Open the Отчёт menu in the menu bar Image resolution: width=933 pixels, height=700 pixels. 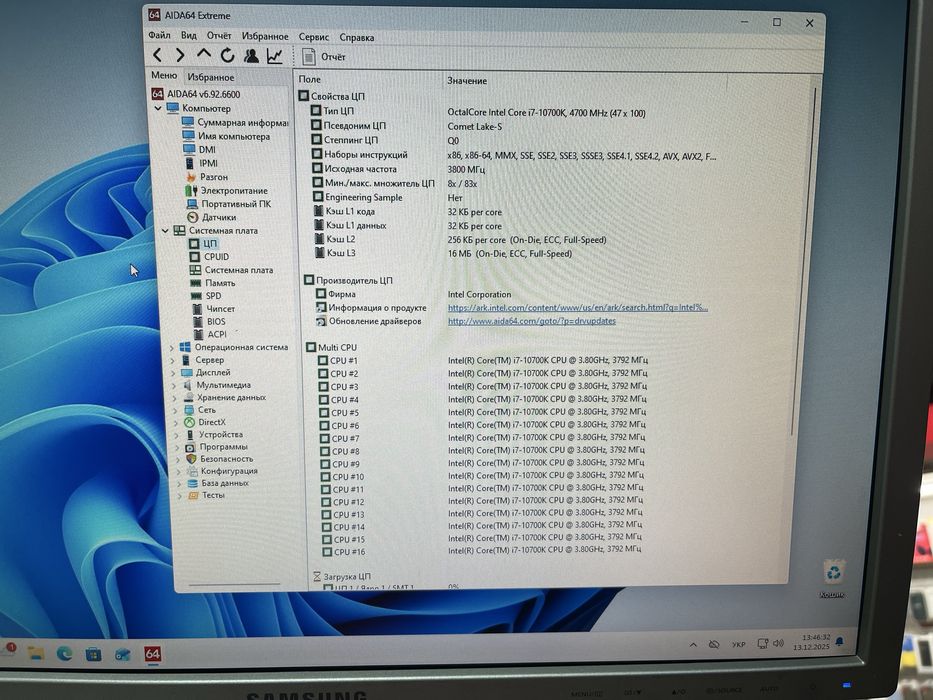coord(219,36)
